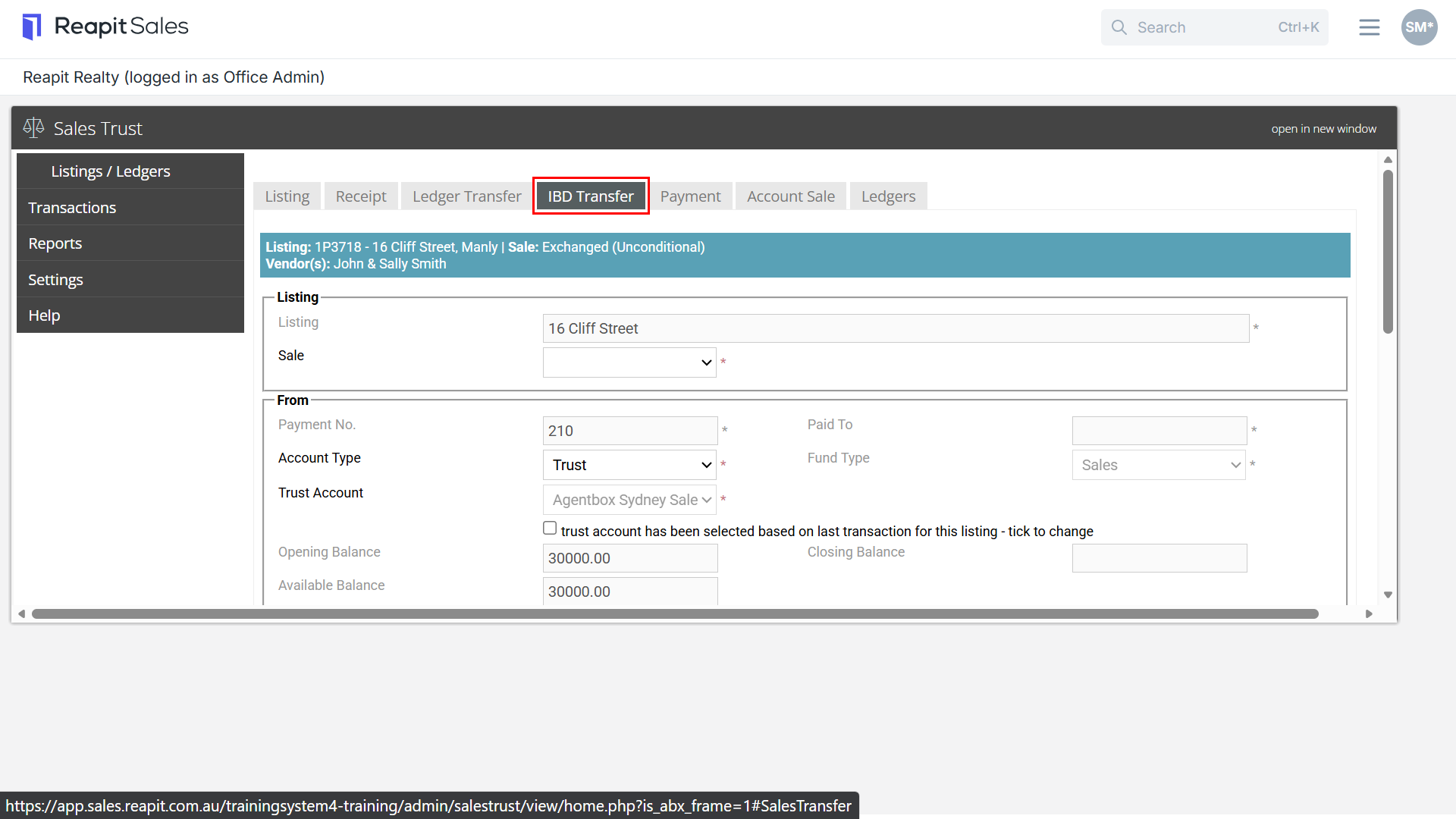Tick the trust account change checkbox
The width and height of the screenshot is (1456, 819).
tap(550, 529)
